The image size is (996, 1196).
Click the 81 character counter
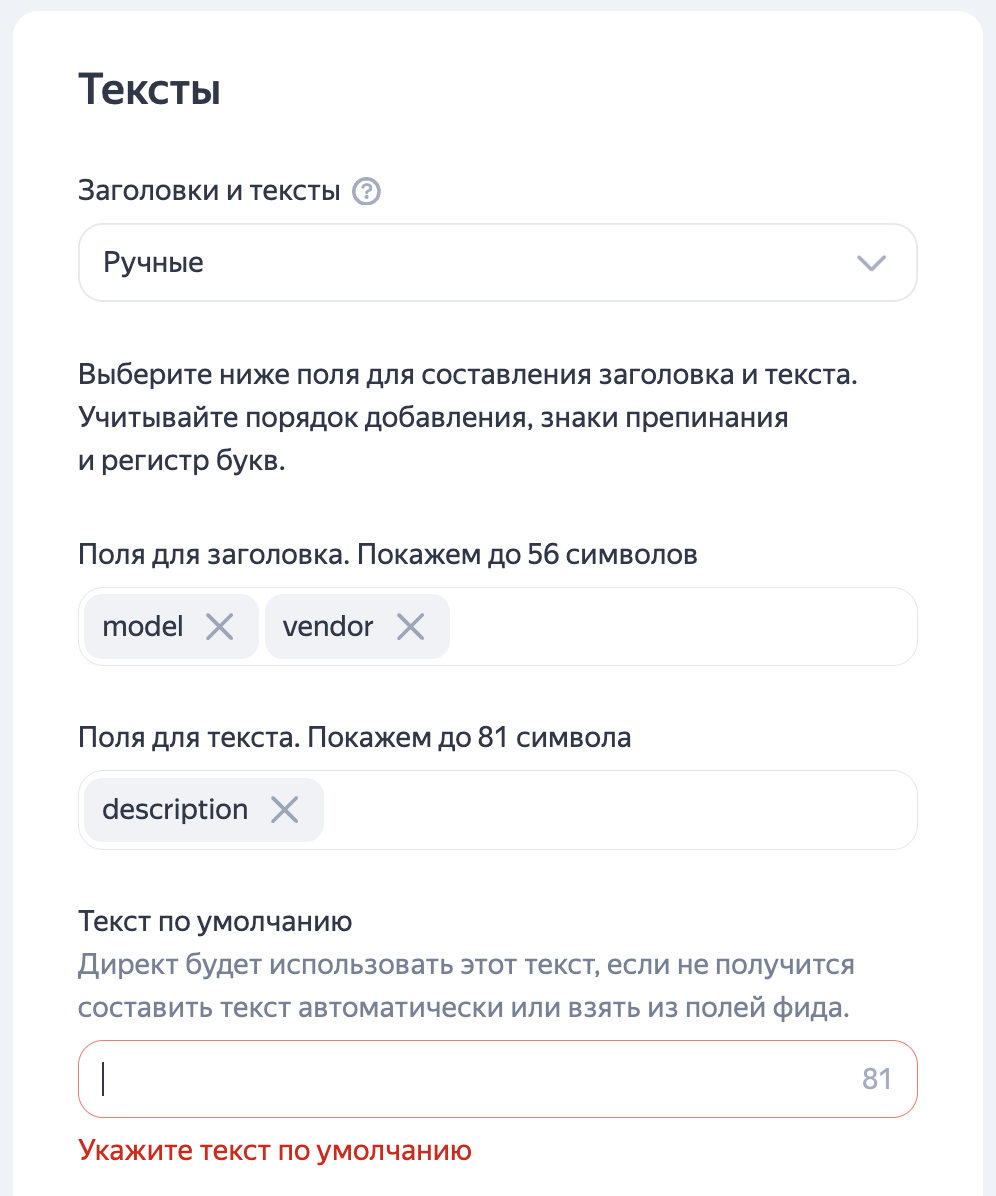tap(877, 1079)
